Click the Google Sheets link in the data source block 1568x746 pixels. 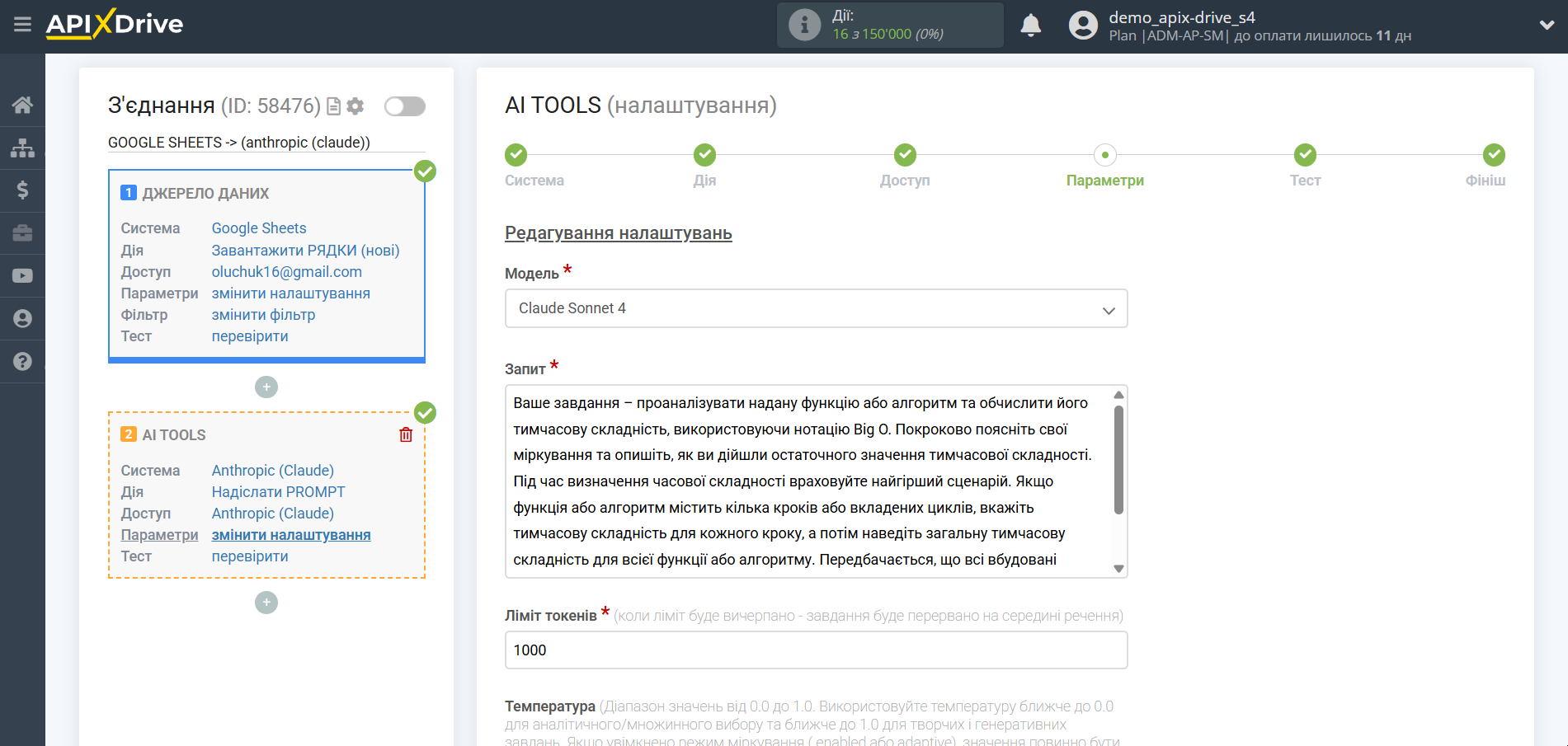tap(258, 228)
